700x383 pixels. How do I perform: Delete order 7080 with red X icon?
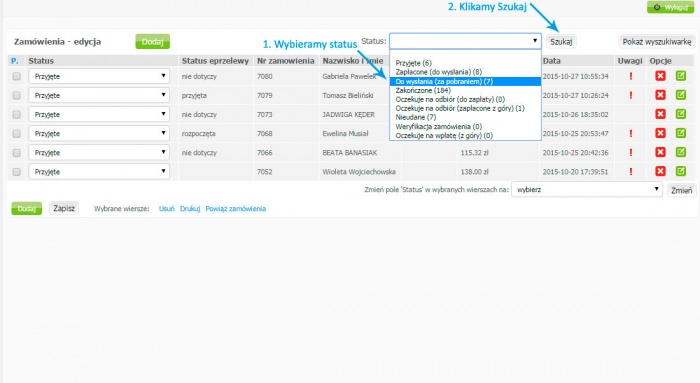tap(660, 76)
